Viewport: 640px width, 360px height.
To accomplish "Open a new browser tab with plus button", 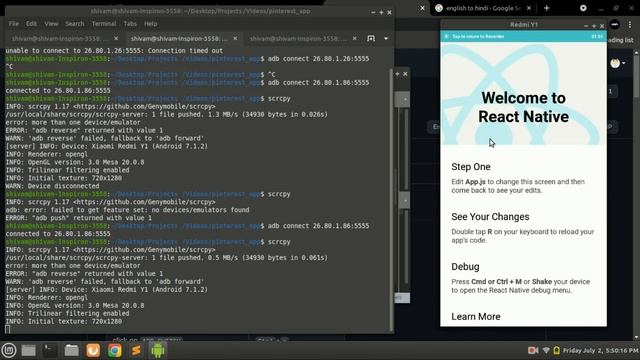I will click(547, 8).
